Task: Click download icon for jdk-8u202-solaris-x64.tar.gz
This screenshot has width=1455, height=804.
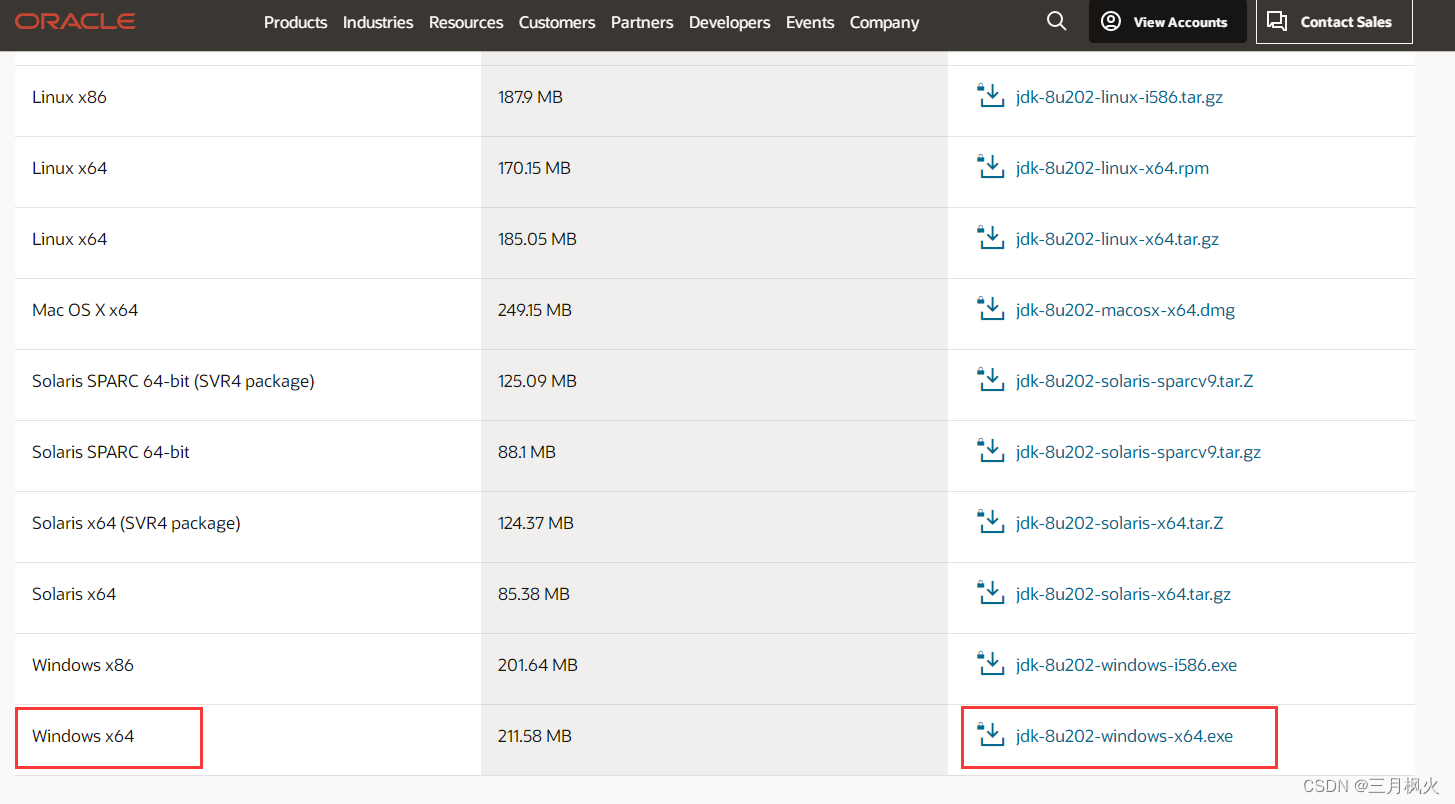Action: click(990, 593)
